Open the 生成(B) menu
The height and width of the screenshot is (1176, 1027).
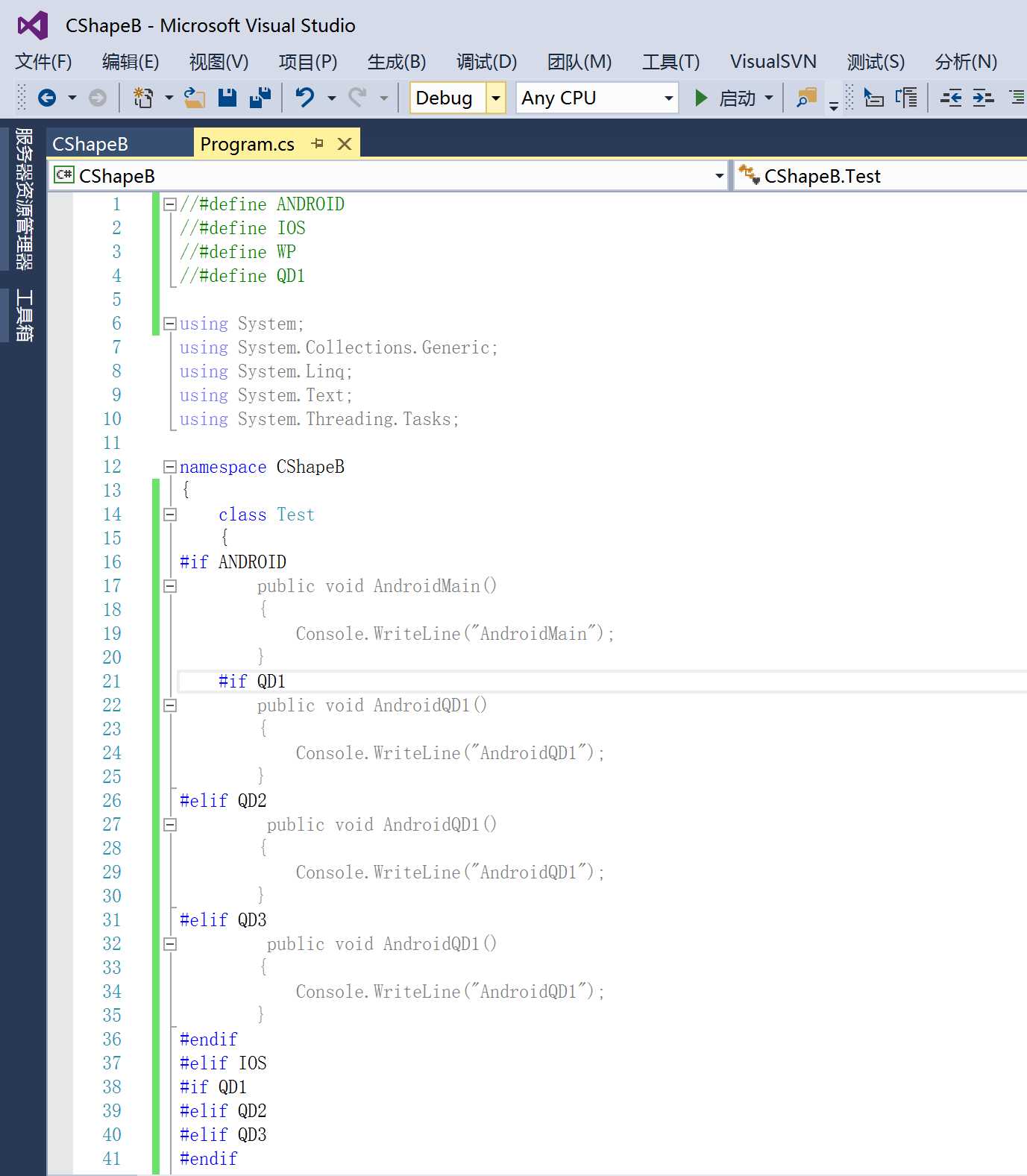[397, 61]
